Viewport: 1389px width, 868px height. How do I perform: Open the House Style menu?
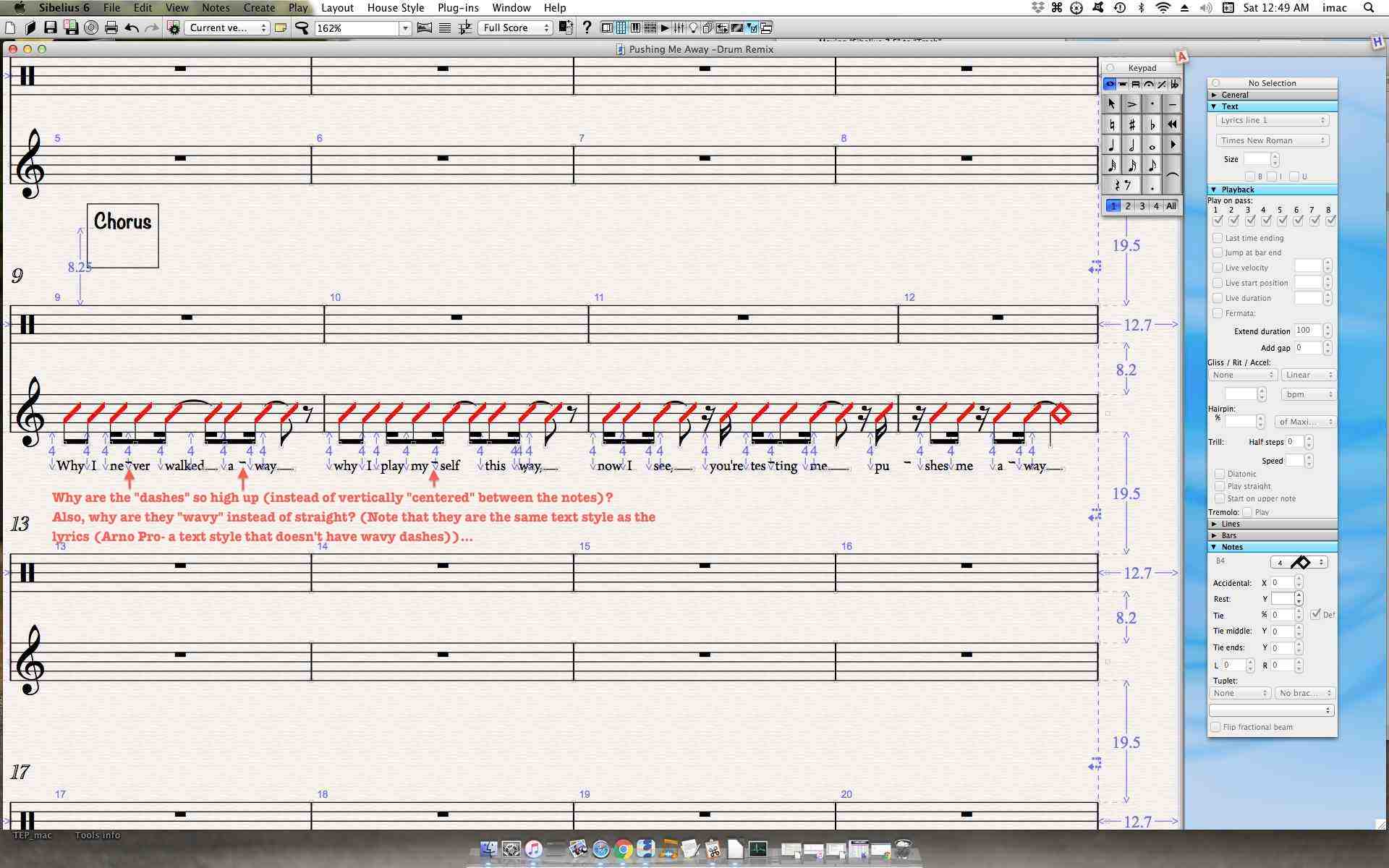point(395,7)
